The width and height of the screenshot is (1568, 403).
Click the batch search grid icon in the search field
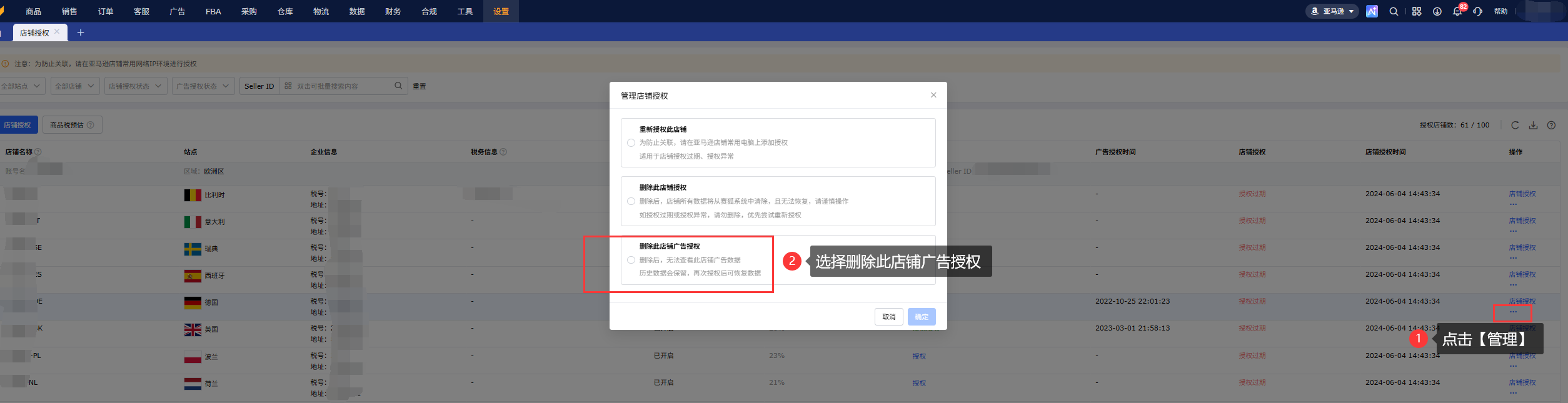(x=288, y=86)
